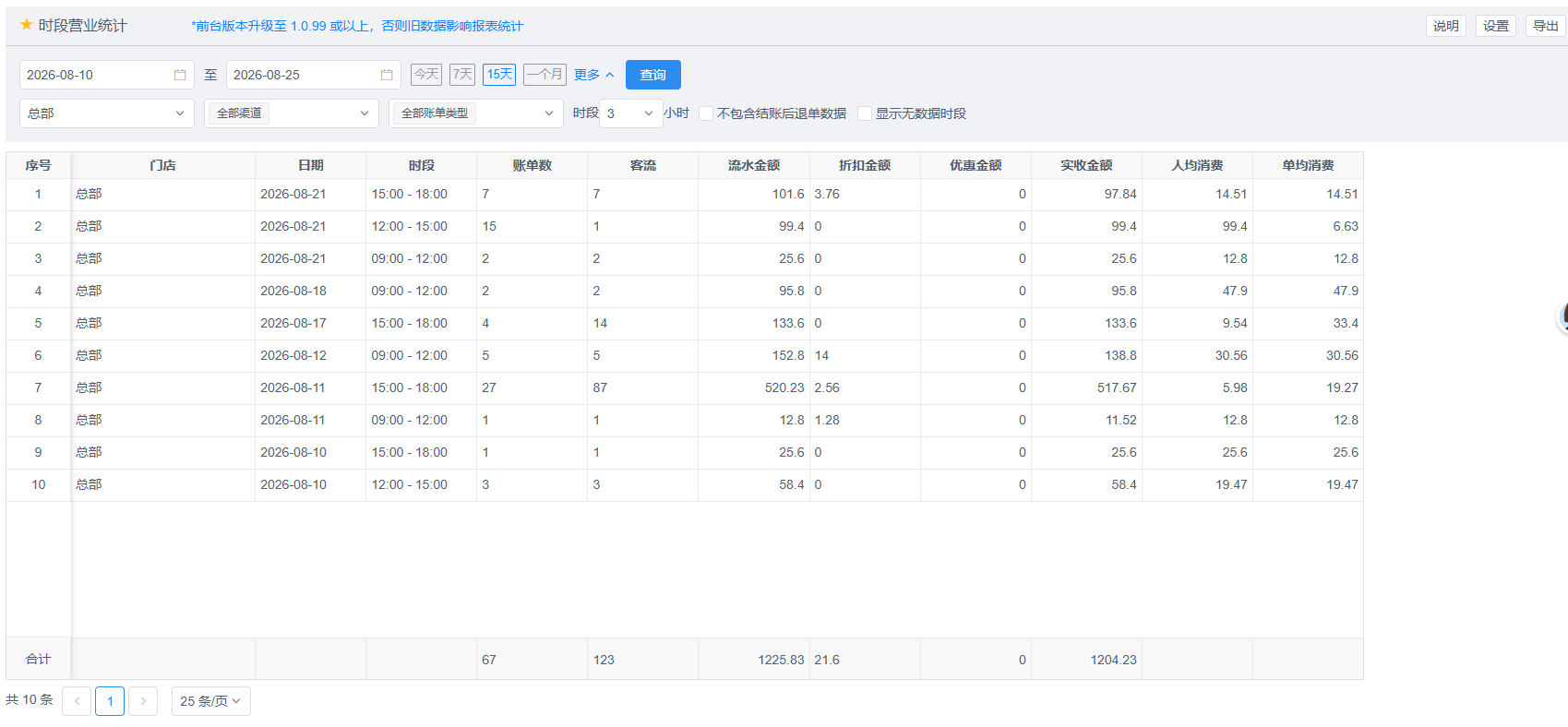Expand the 更多 date range options
The image size is (1568, 727).
pos(593,75)
